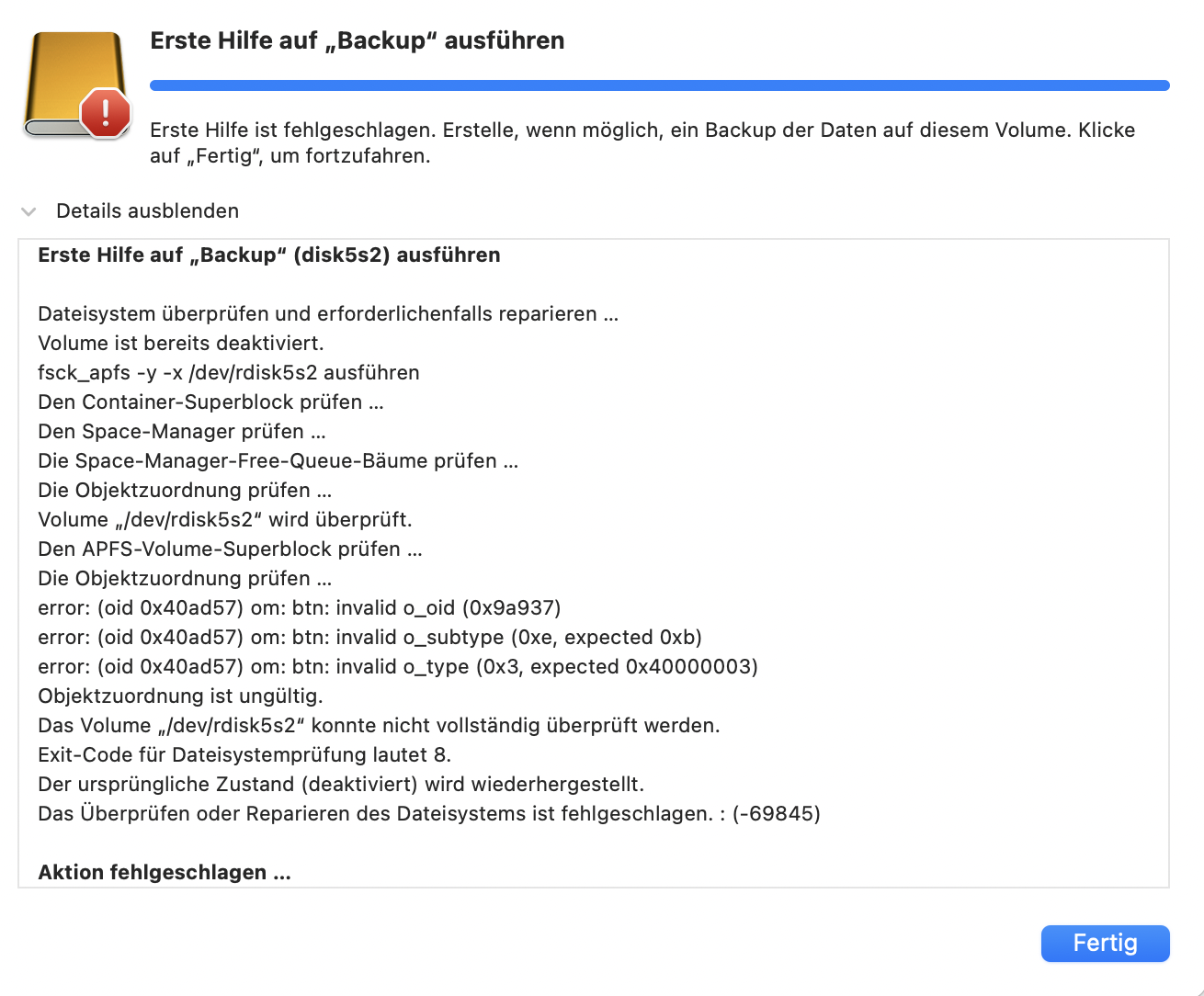Image resolution: width=1204 pixels, height=996 pixels.
Task: Select the "Den Container-Superblock prüfen" line
Action: tap(210, 402)
